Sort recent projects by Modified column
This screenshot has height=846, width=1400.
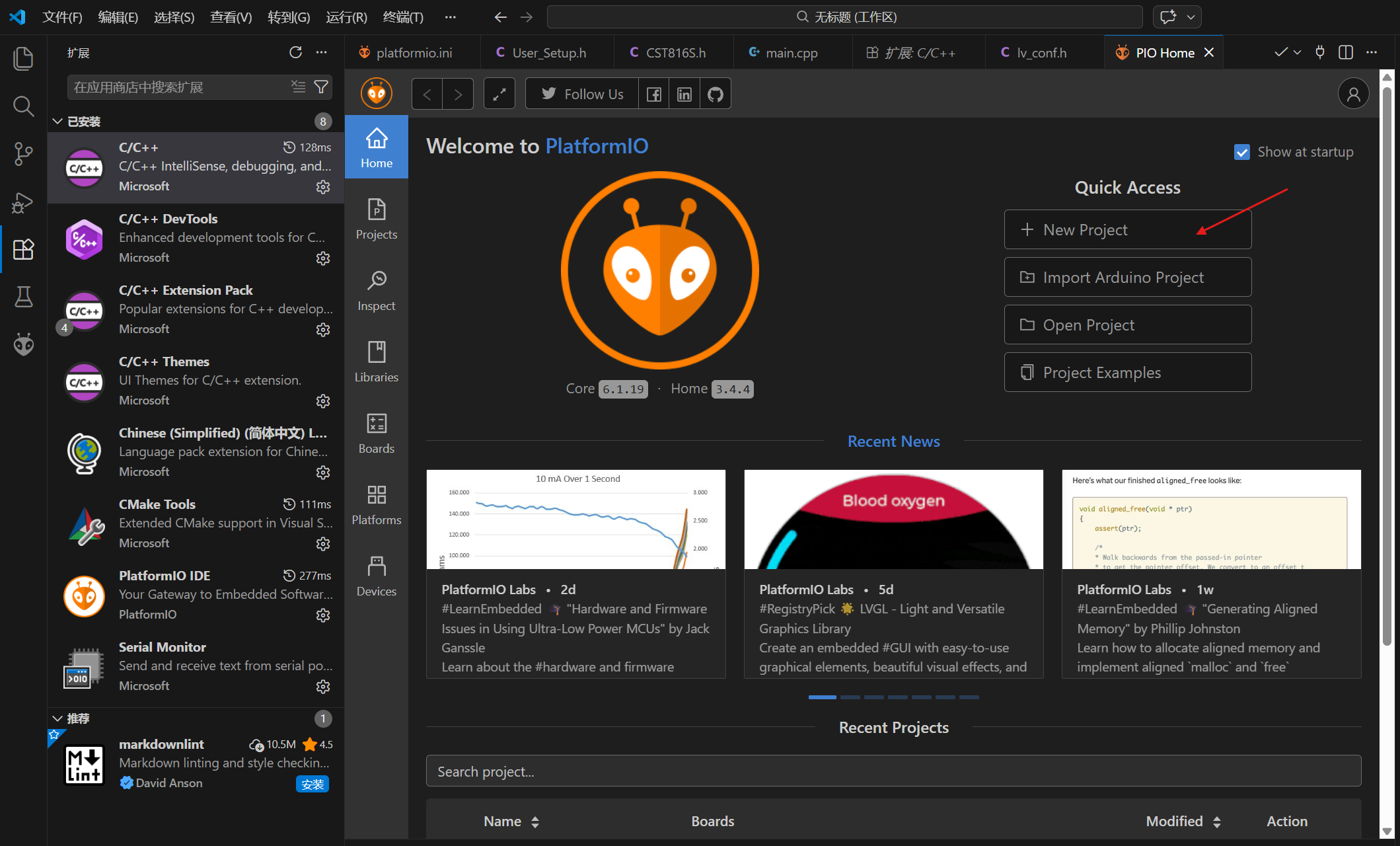point(1183,822)
